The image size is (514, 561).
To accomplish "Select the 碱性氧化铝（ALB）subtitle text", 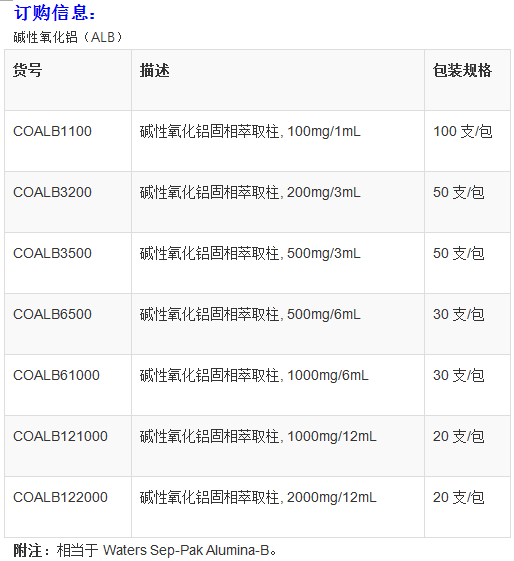I will click(68, 37).
